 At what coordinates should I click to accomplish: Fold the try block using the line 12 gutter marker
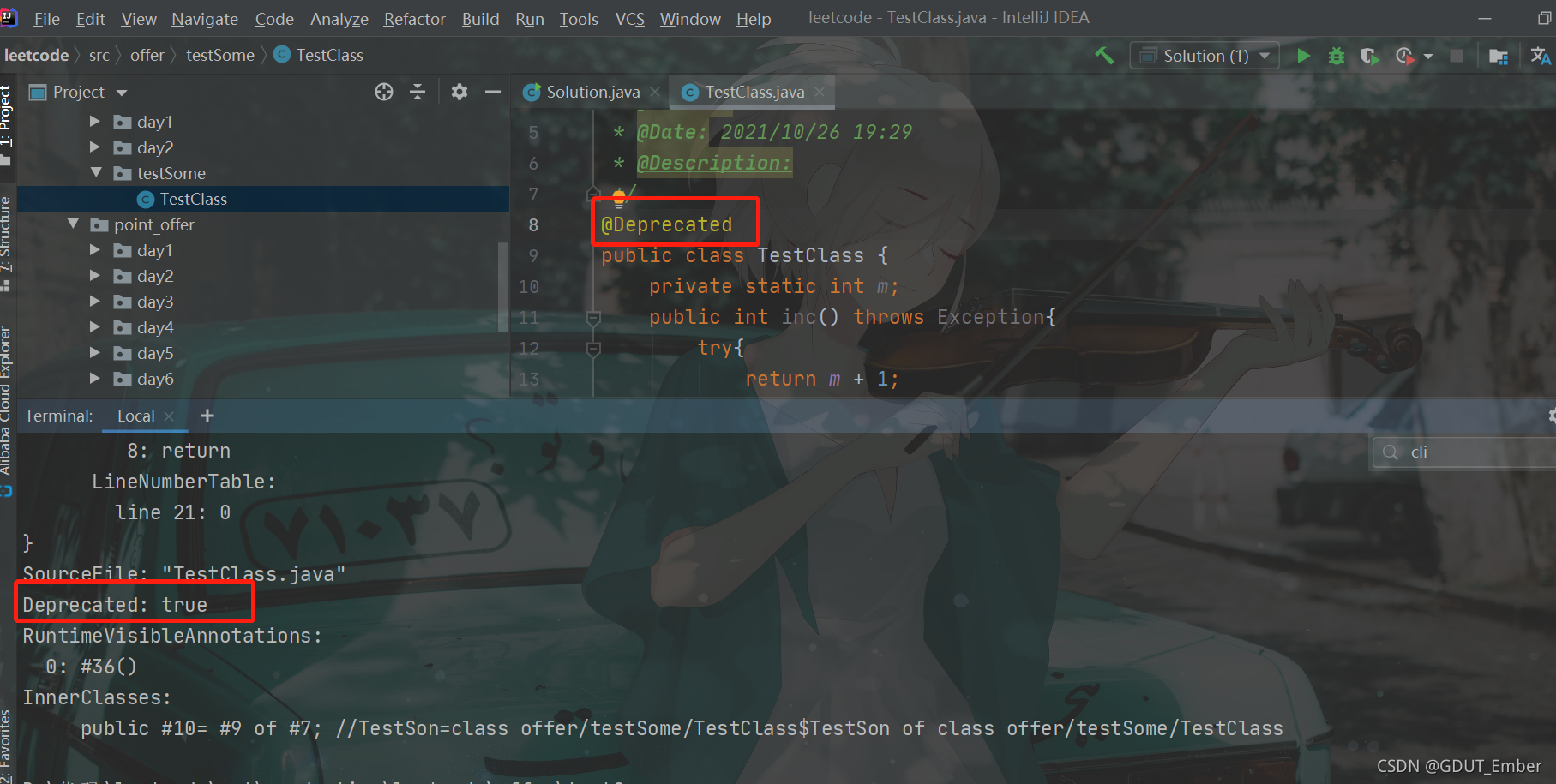[x=593, y=349]
